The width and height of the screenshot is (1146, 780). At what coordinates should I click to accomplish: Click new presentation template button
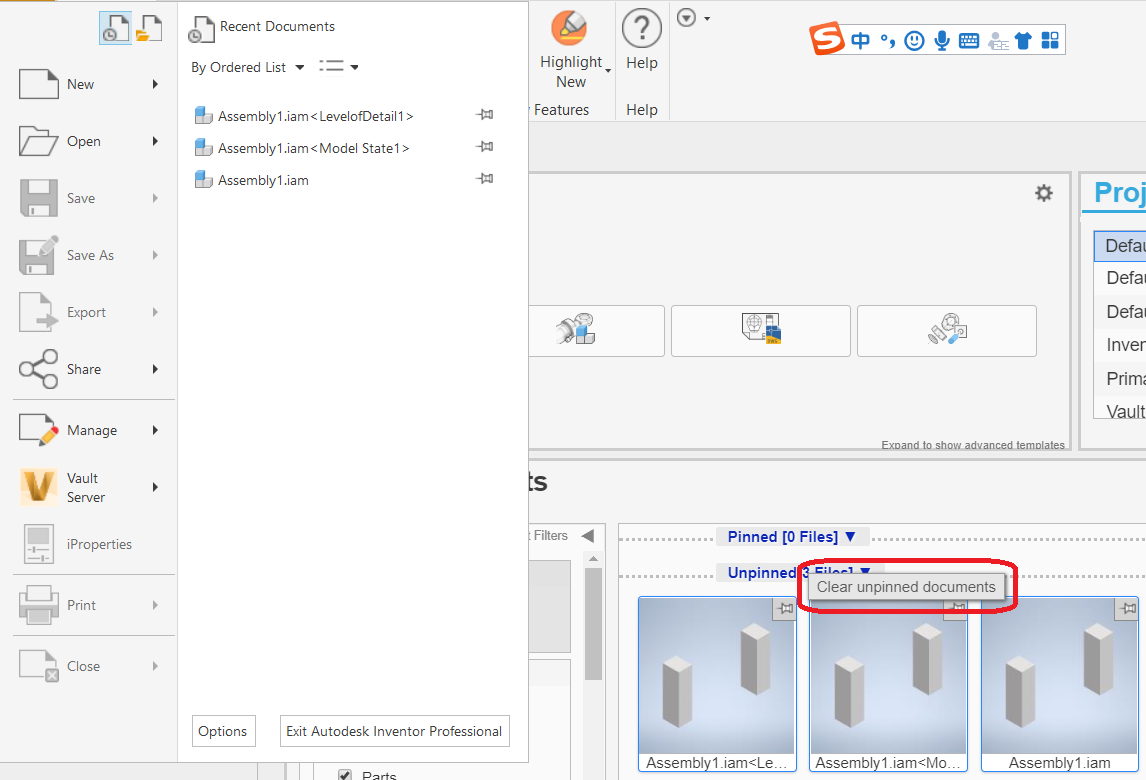click(x=946, y=330)
